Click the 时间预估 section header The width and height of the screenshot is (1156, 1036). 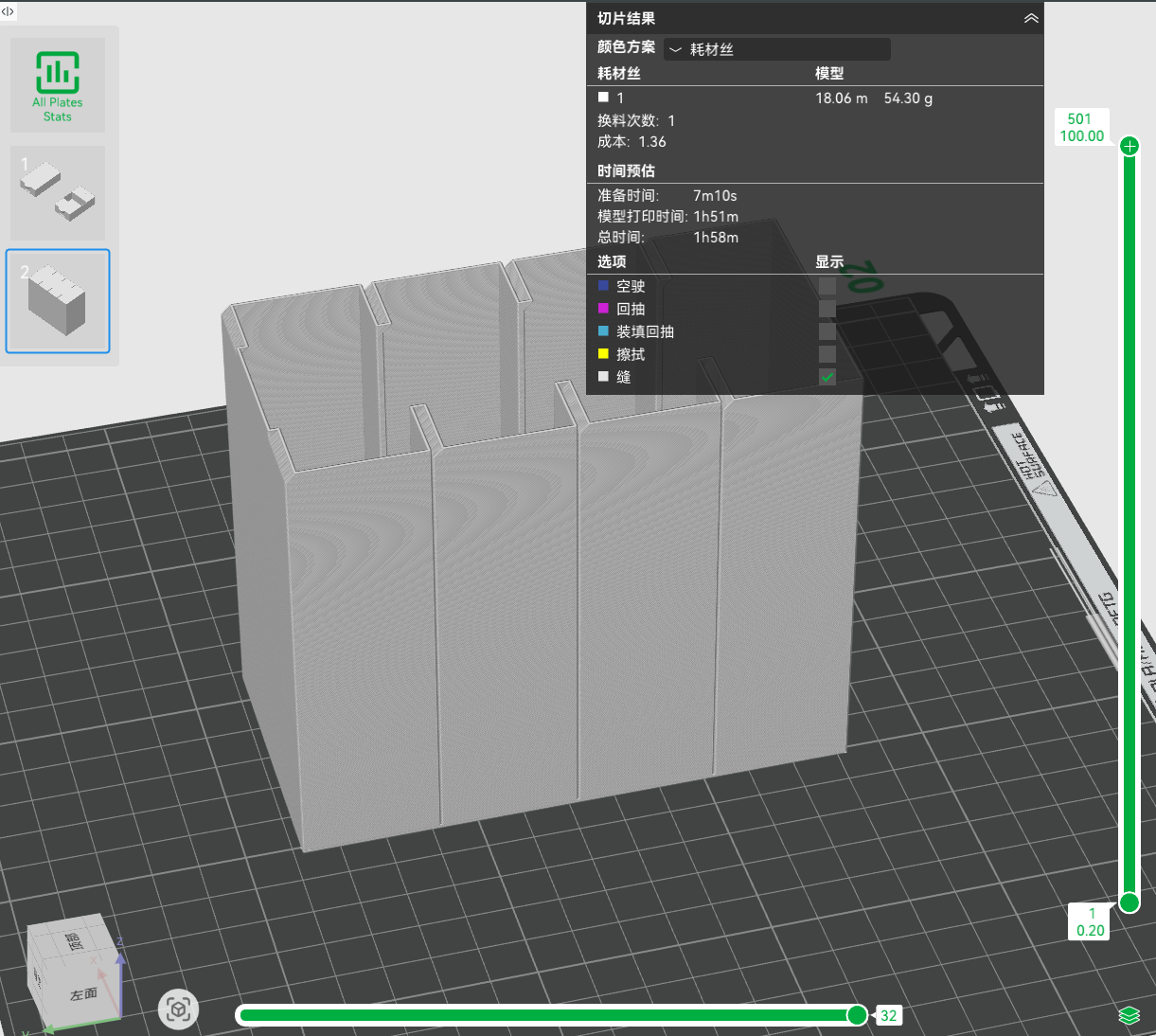[626, 170]
